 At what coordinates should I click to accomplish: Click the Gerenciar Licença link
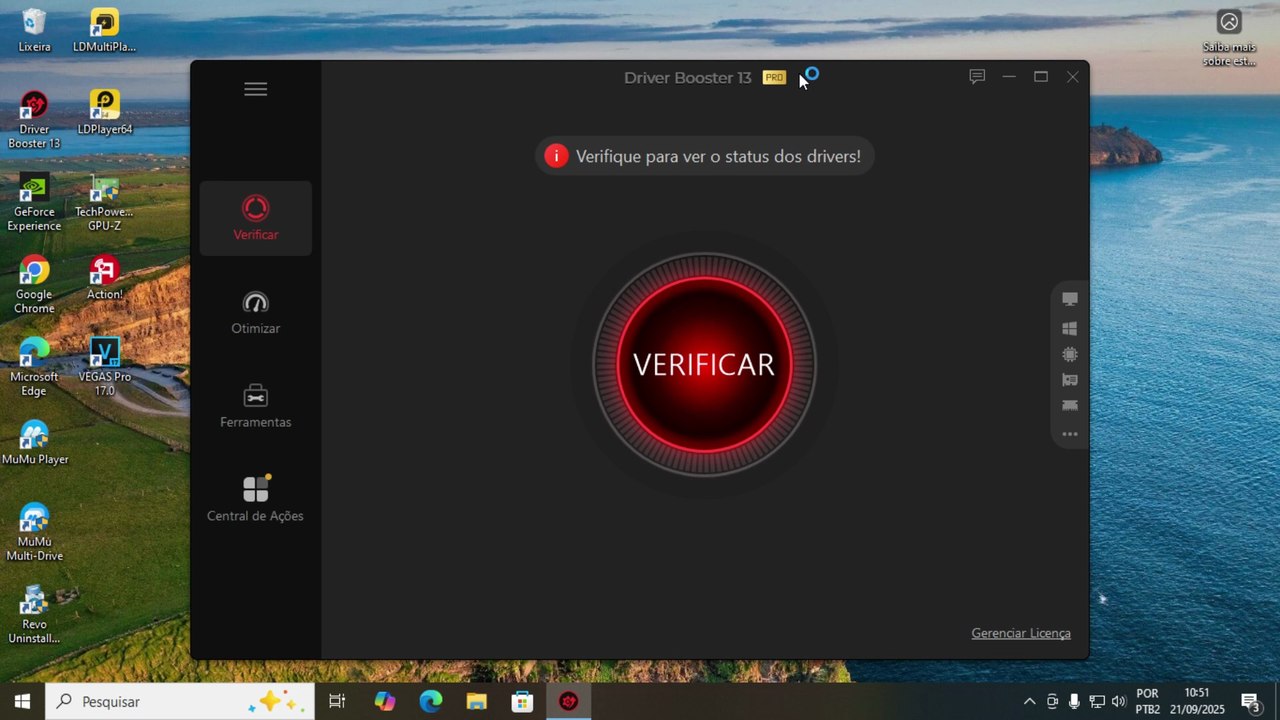1021,633
